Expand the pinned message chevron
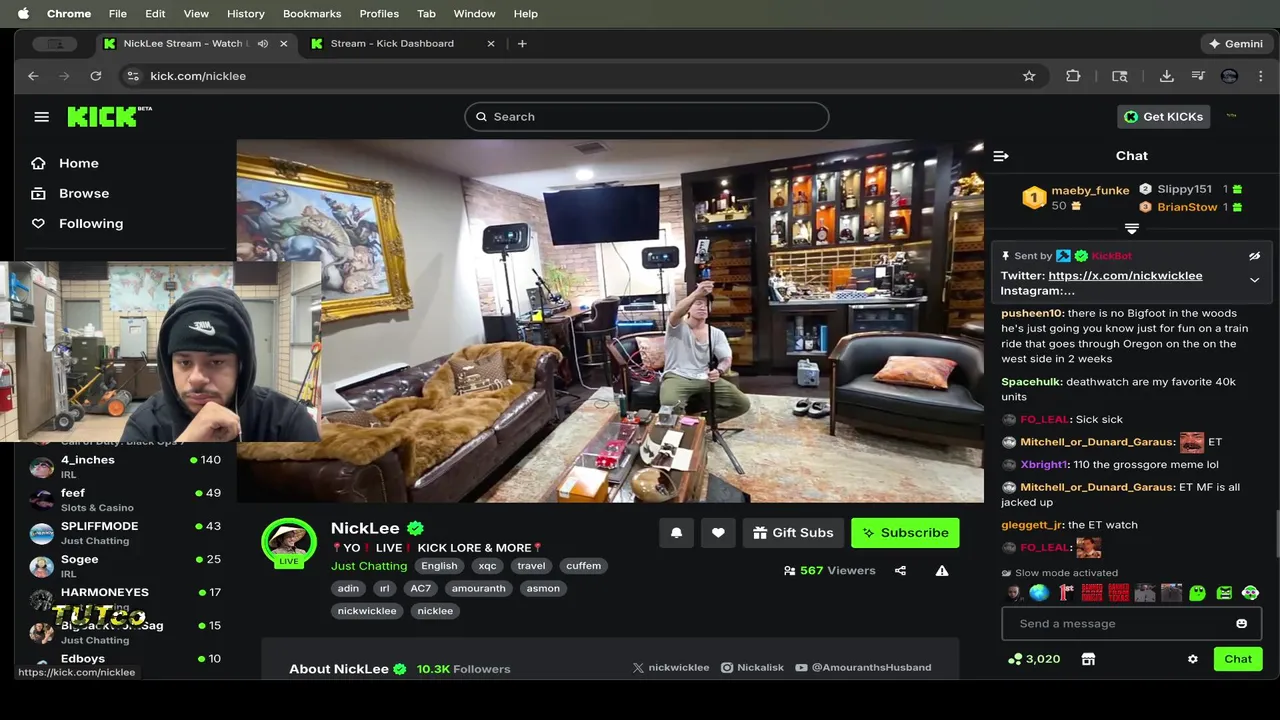Screen dimensions: 1280x720 (1254, 280)
